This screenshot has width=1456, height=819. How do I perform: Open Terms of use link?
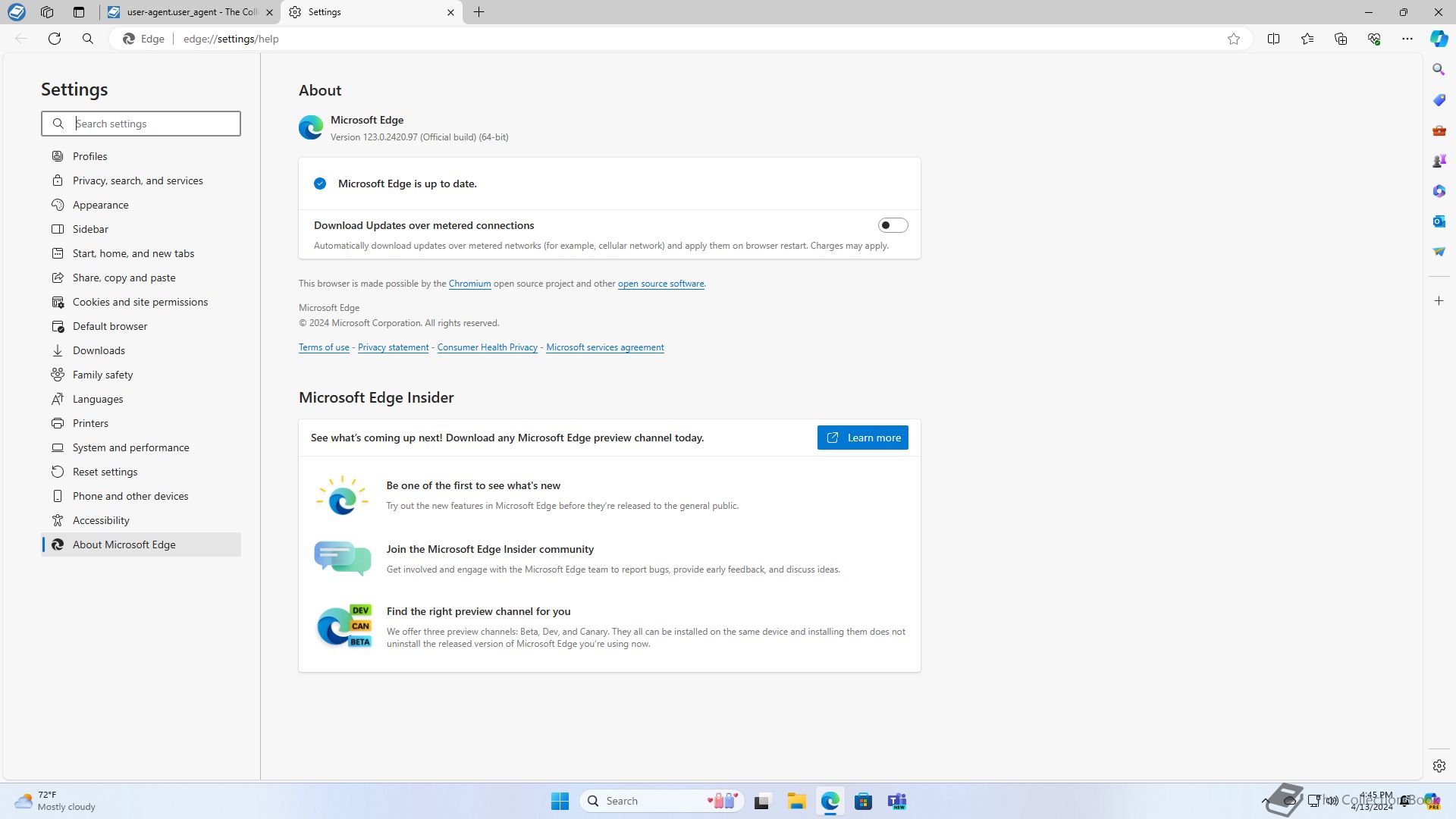point(324,347)
